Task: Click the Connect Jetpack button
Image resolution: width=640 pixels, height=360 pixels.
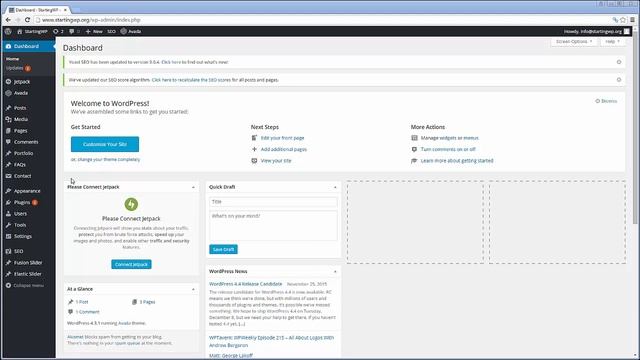Action: pyautogui.click(x=131, y=264)
